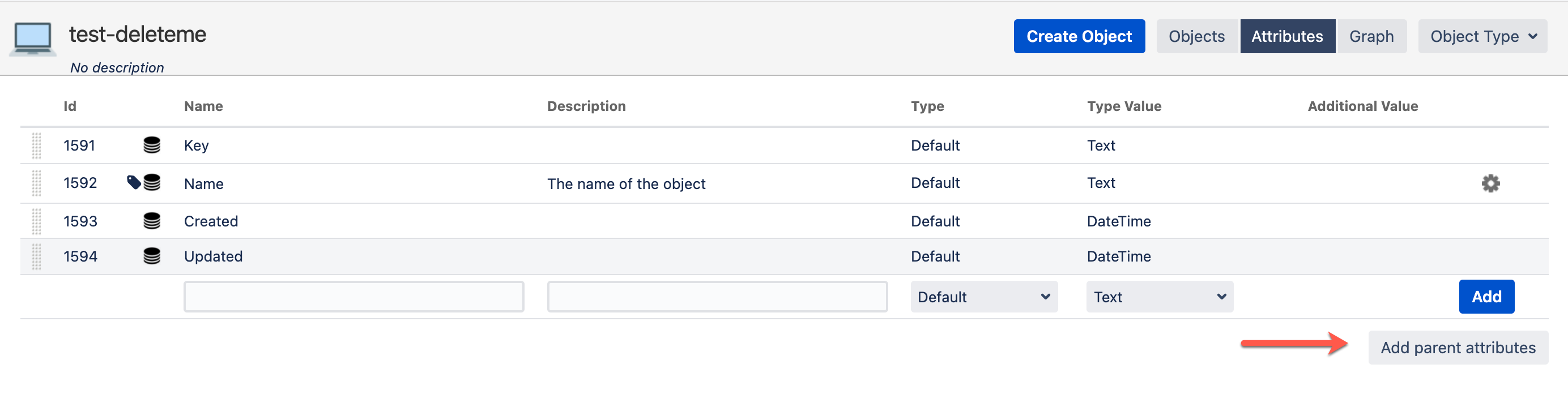1568x394 pixels.
Task: Click the database icon on the Name row
Action: pos(152,182)
